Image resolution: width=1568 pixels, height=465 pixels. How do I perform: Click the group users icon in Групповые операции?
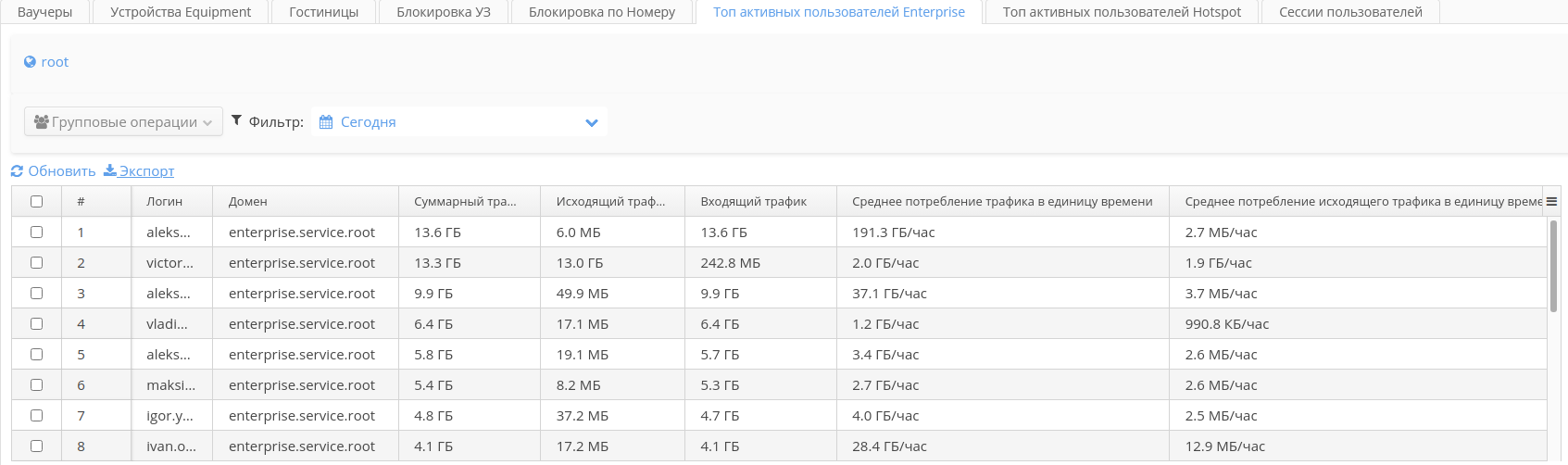pos(41,121)
